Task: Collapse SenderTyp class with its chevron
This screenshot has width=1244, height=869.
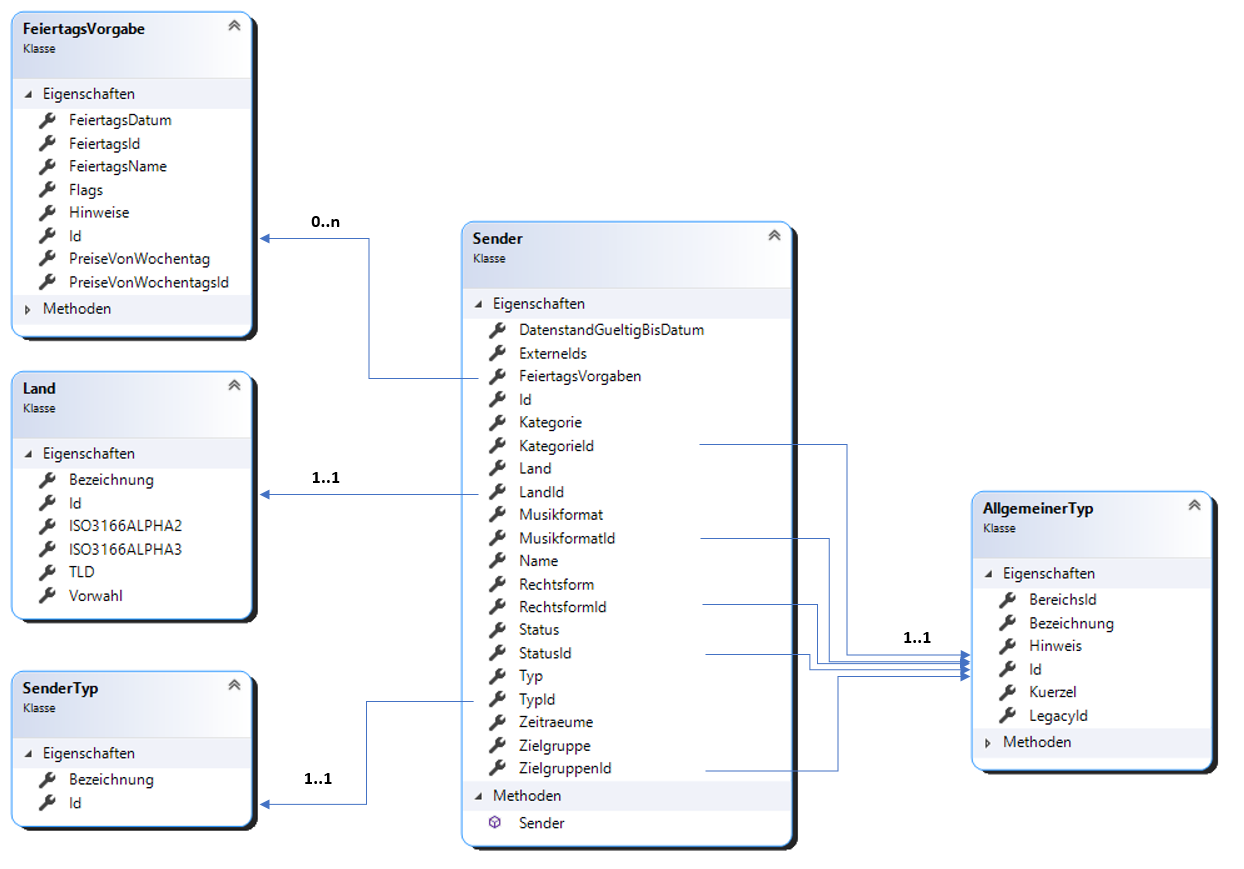Action: pos(234,686)
